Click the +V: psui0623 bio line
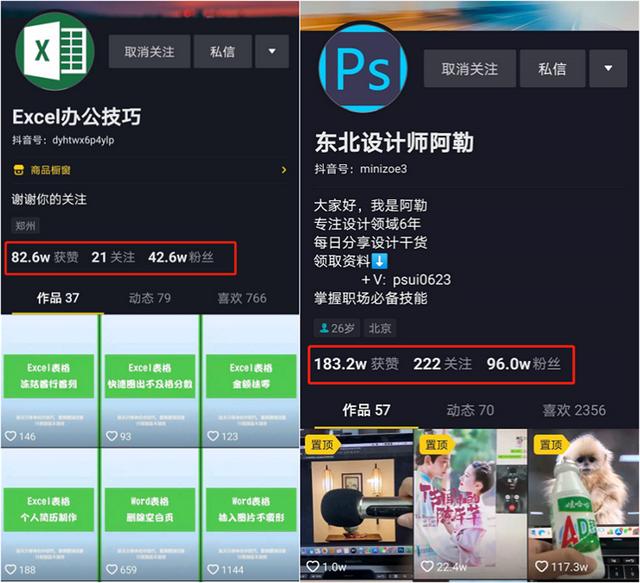 click(x=406, y=280)
